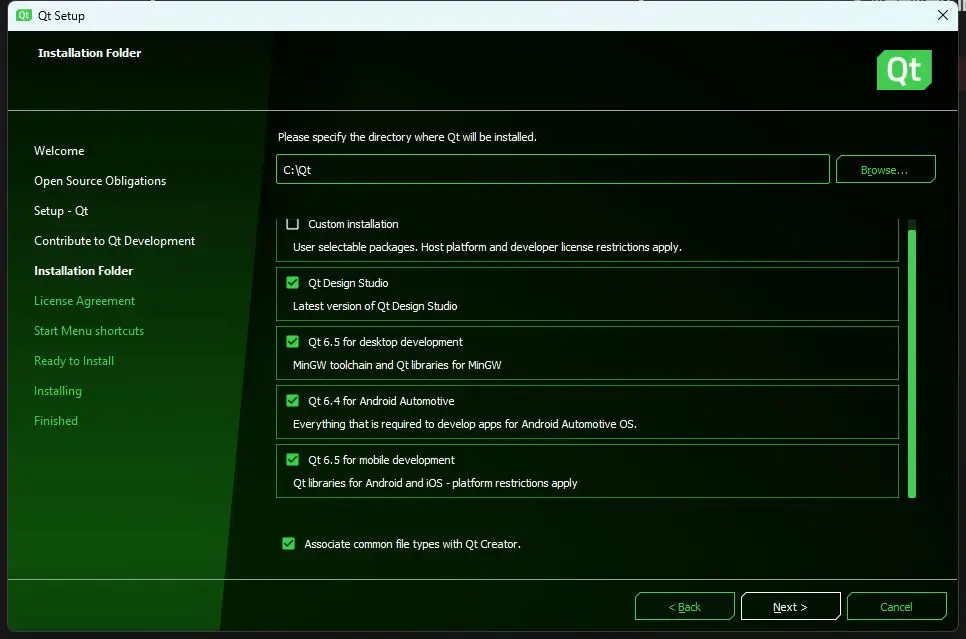Click 'Qt libraries for Android and iOS' description
Screen dimensions: 966x639
point(435,483)
